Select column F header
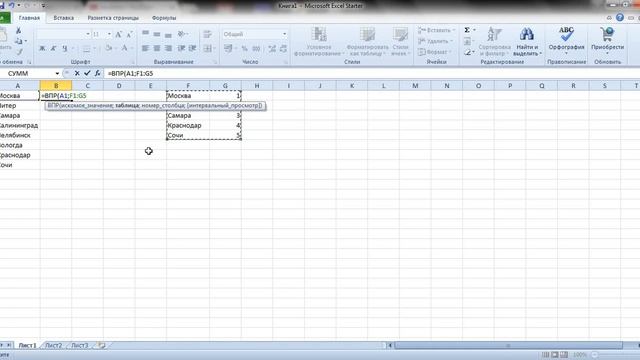The image size is (640, 360). point(188,86)
